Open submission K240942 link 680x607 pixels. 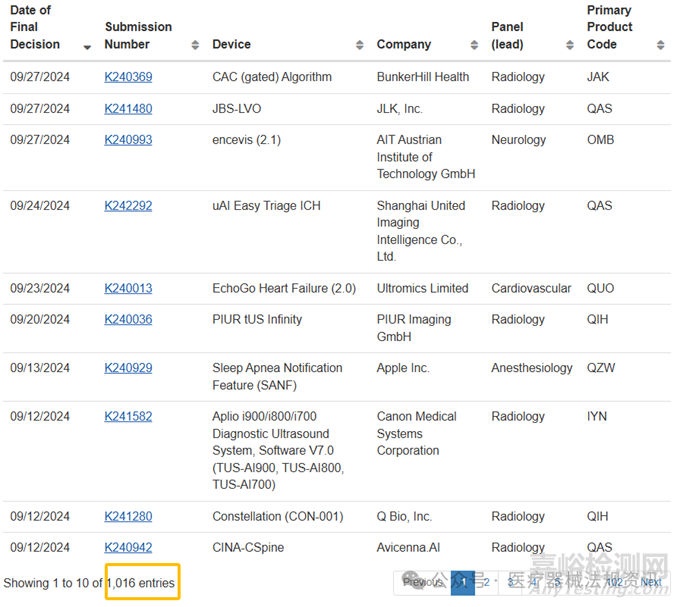128,548
